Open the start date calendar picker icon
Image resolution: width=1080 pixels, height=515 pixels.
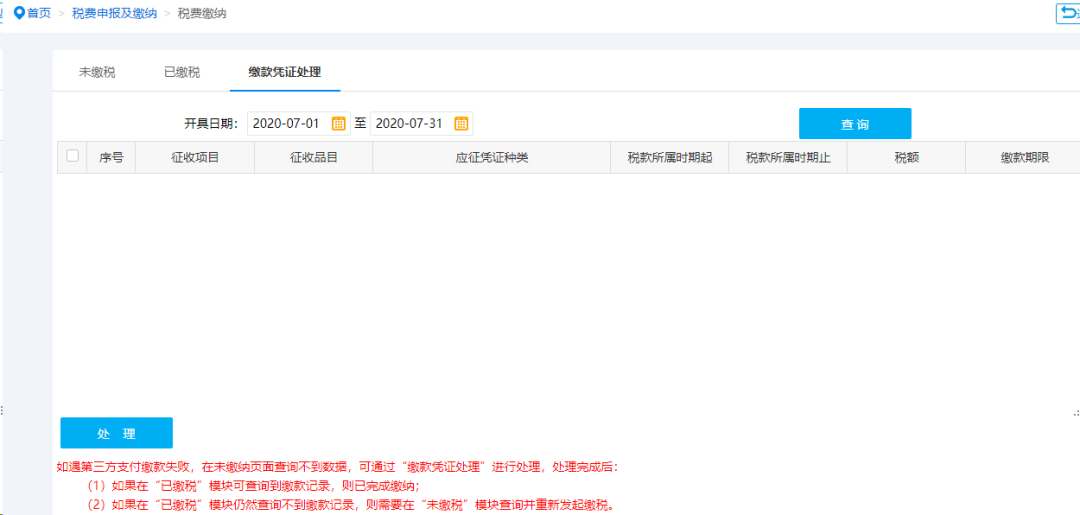[x=338, y=124]
